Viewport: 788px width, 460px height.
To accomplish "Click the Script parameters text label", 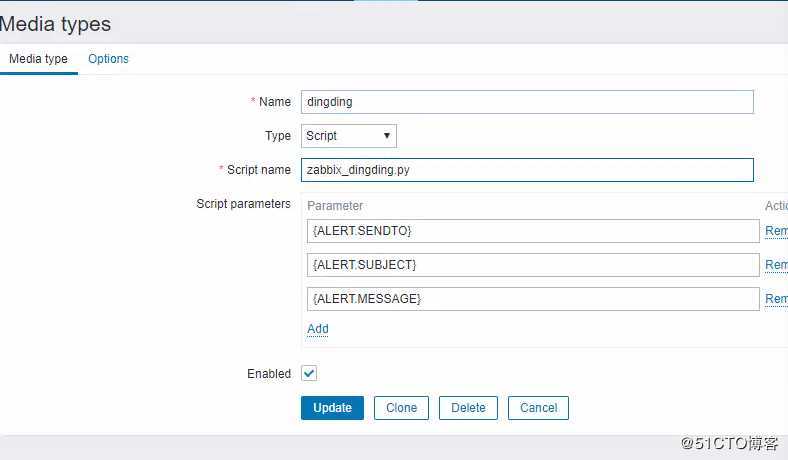I will [x=243, y=204].
